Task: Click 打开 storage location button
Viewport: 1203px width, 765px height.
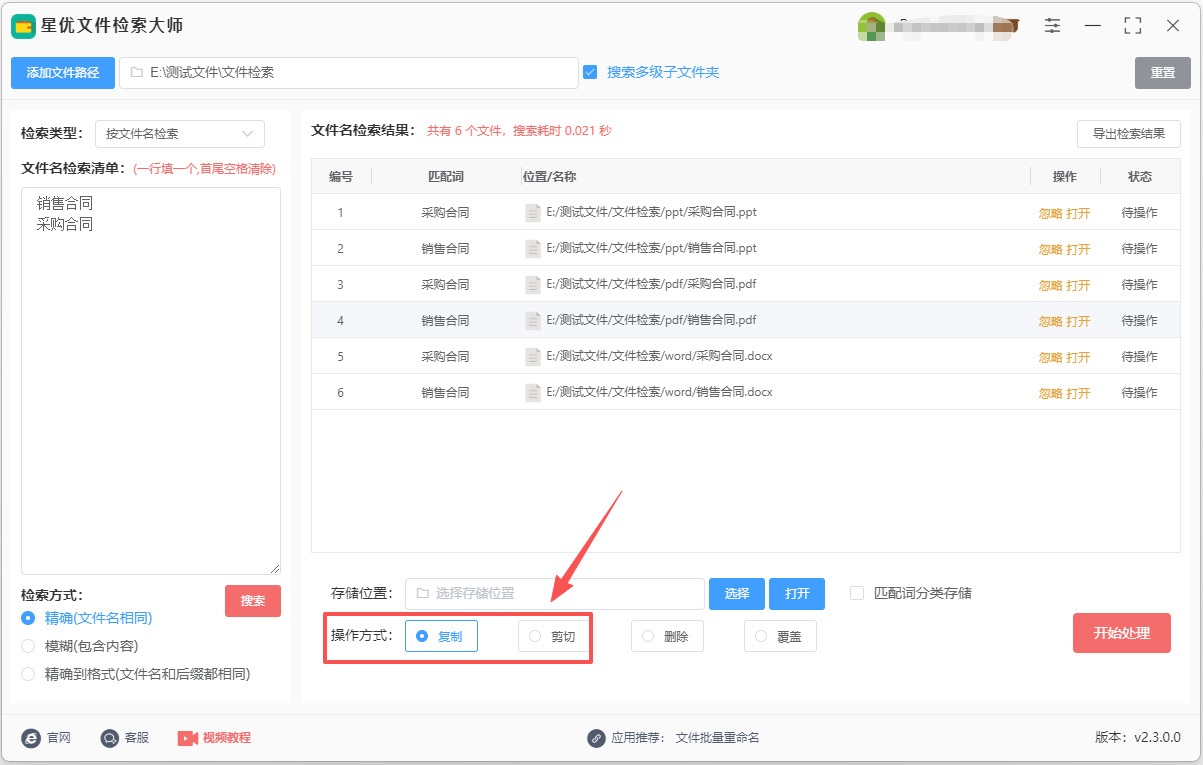Action: click(x=797, y=594)
